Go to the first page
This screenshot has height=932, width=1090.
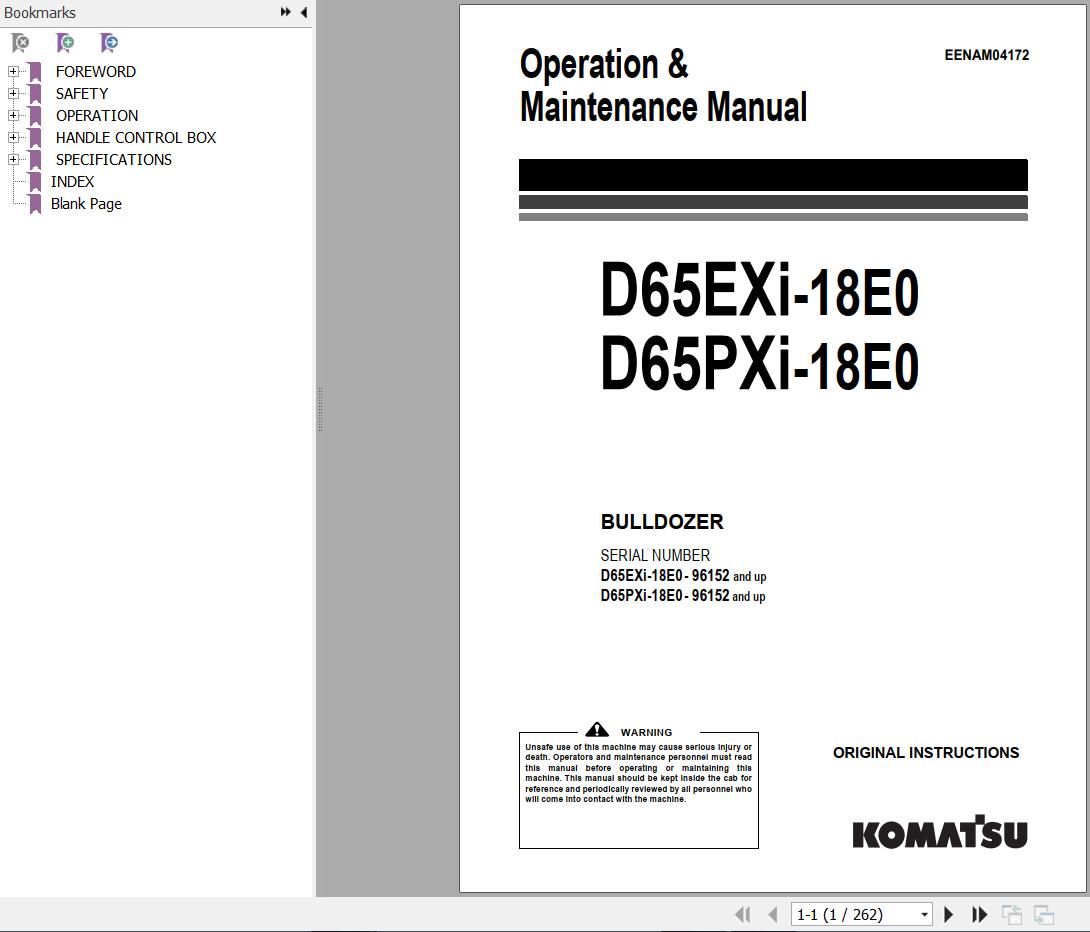(x=742, y=915)
